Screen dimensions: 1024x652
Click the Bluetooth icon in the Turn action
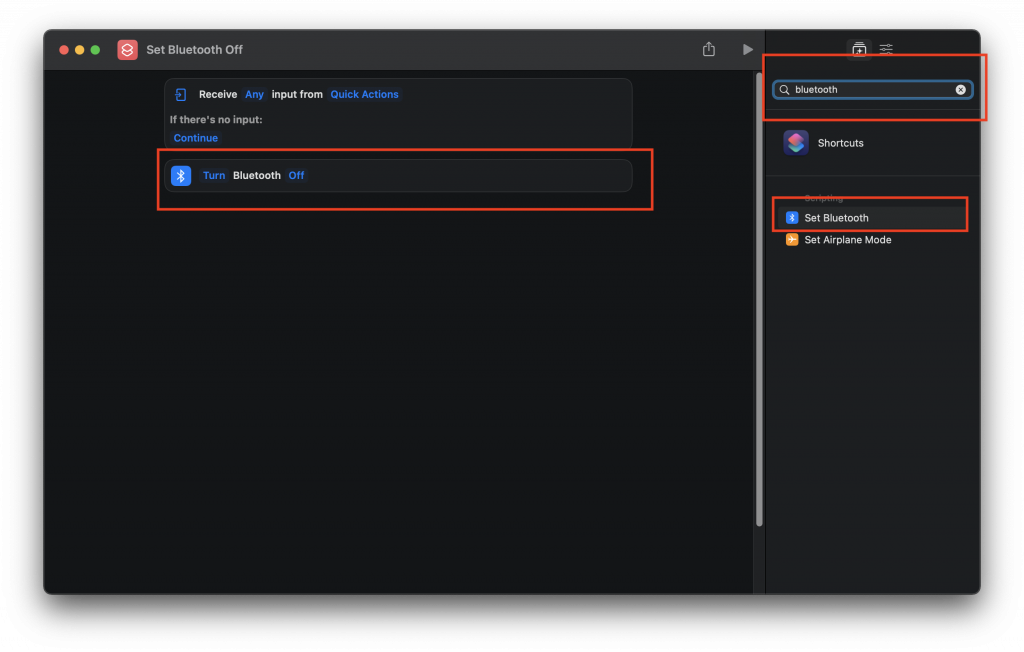(x=181, y=176)
